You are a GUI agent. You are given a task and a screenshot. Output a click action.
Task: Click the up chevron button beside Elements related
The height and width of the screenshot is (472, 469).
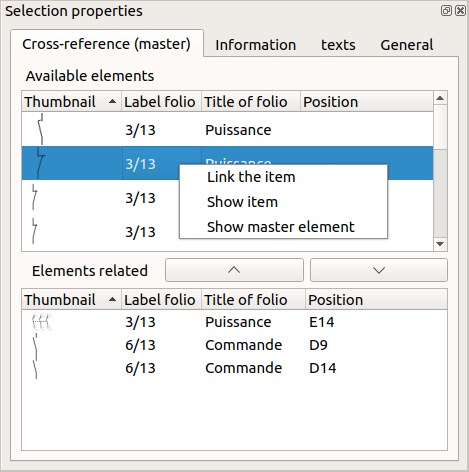pyautogui.click(x=234, y=270)
